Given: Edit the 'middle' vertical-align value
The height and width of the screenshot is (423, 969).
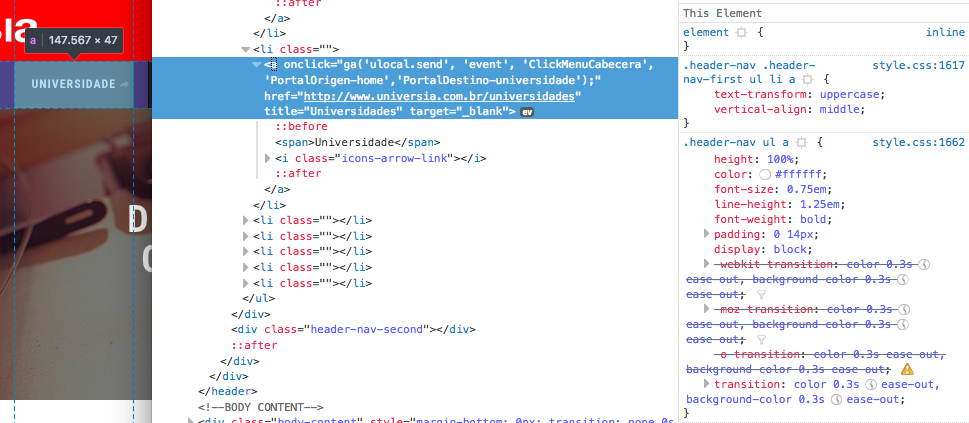Looking at the screenshot, I should [840, 109].
